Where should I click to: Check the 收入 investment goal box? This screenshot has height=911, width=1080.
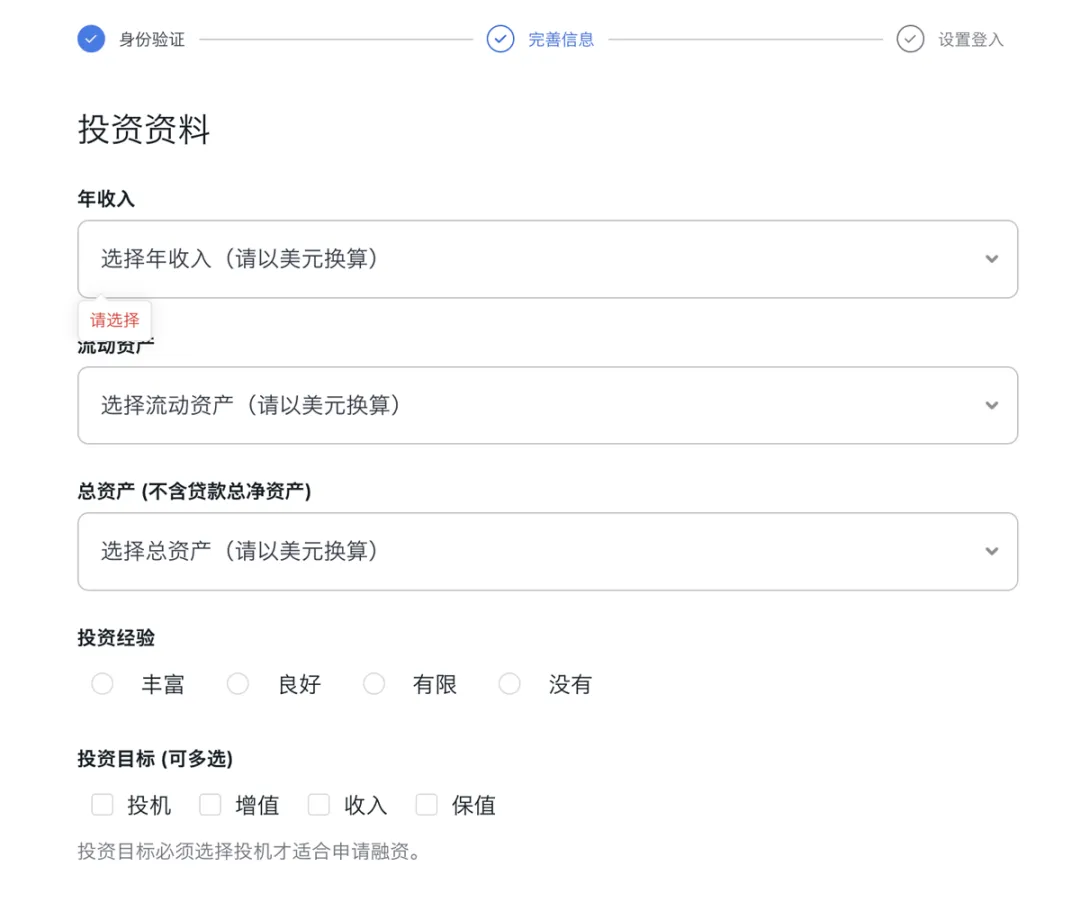click(318, 804)
